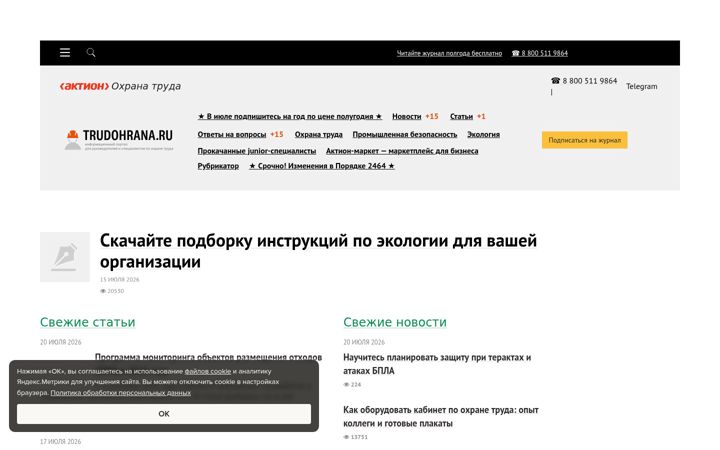Open Ответы на вопросы section
The height and width of the screenshot is (450, 720).
pyautogui.click(x=231, y=135)
